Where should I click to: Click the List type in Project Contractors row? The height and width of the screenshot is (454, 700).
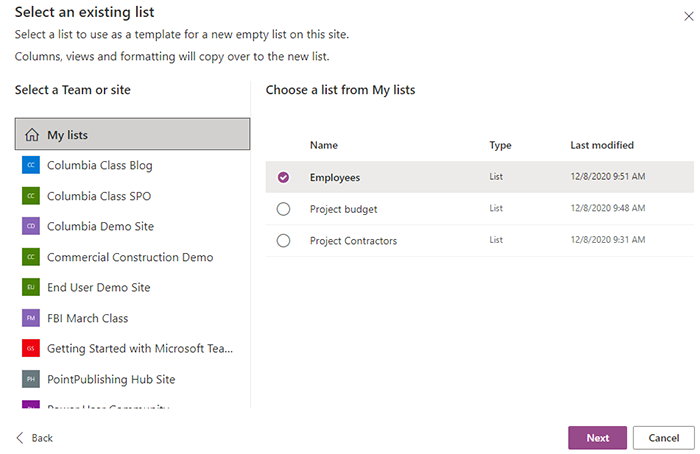point(496,240)
